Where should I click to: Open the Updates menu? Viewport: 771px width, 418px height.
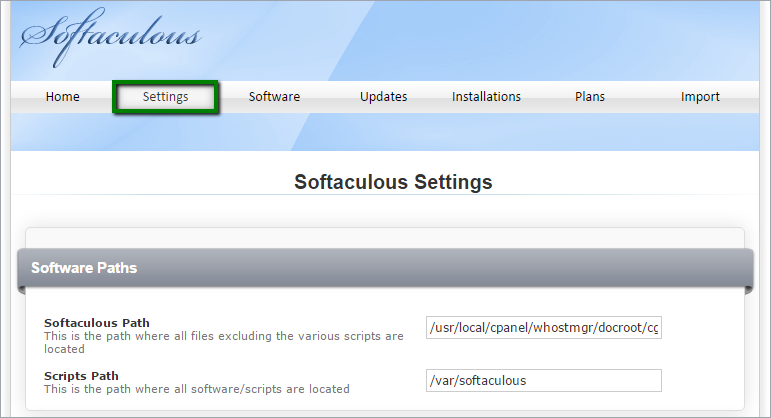pos(384,97)
